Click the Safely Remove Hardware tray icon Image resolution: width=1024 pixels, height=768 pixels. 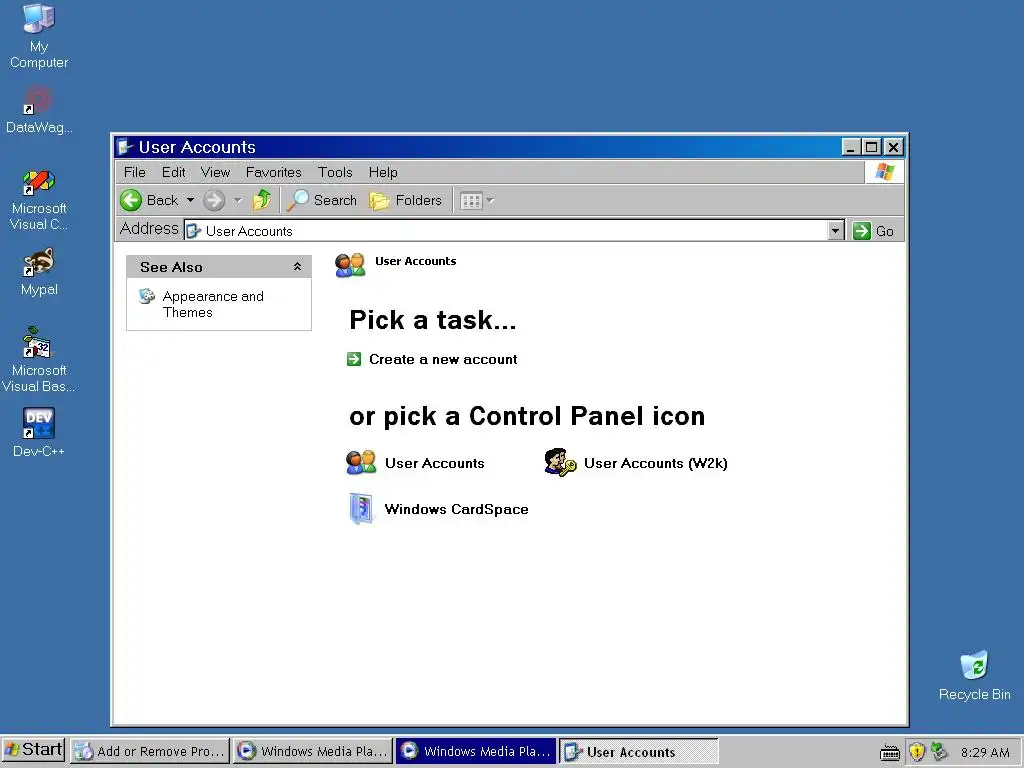[940, 751]
